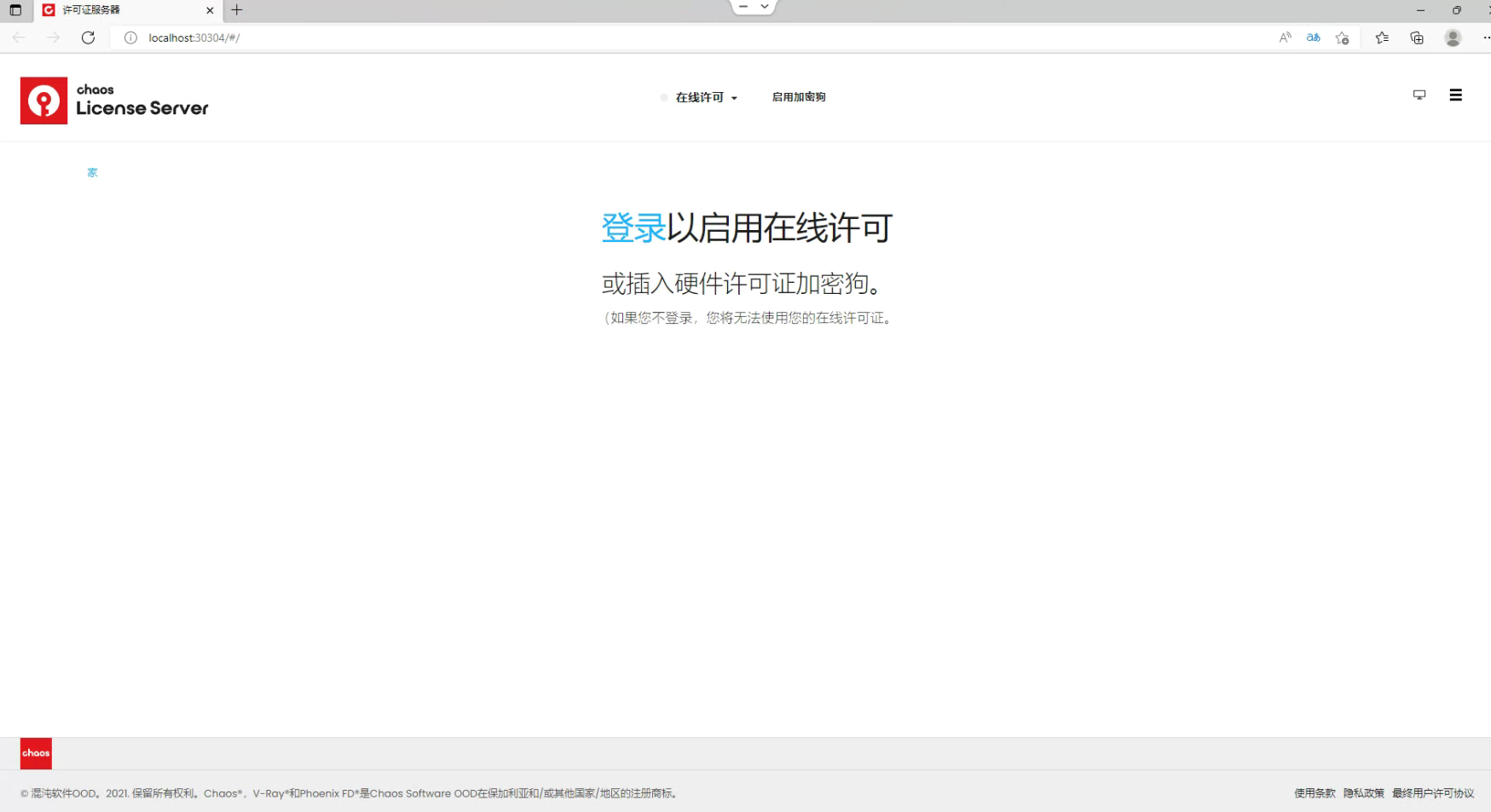This screenshot has height=812, width=1491.
Task: Click the browser back arrow
Action: point(19,37)
